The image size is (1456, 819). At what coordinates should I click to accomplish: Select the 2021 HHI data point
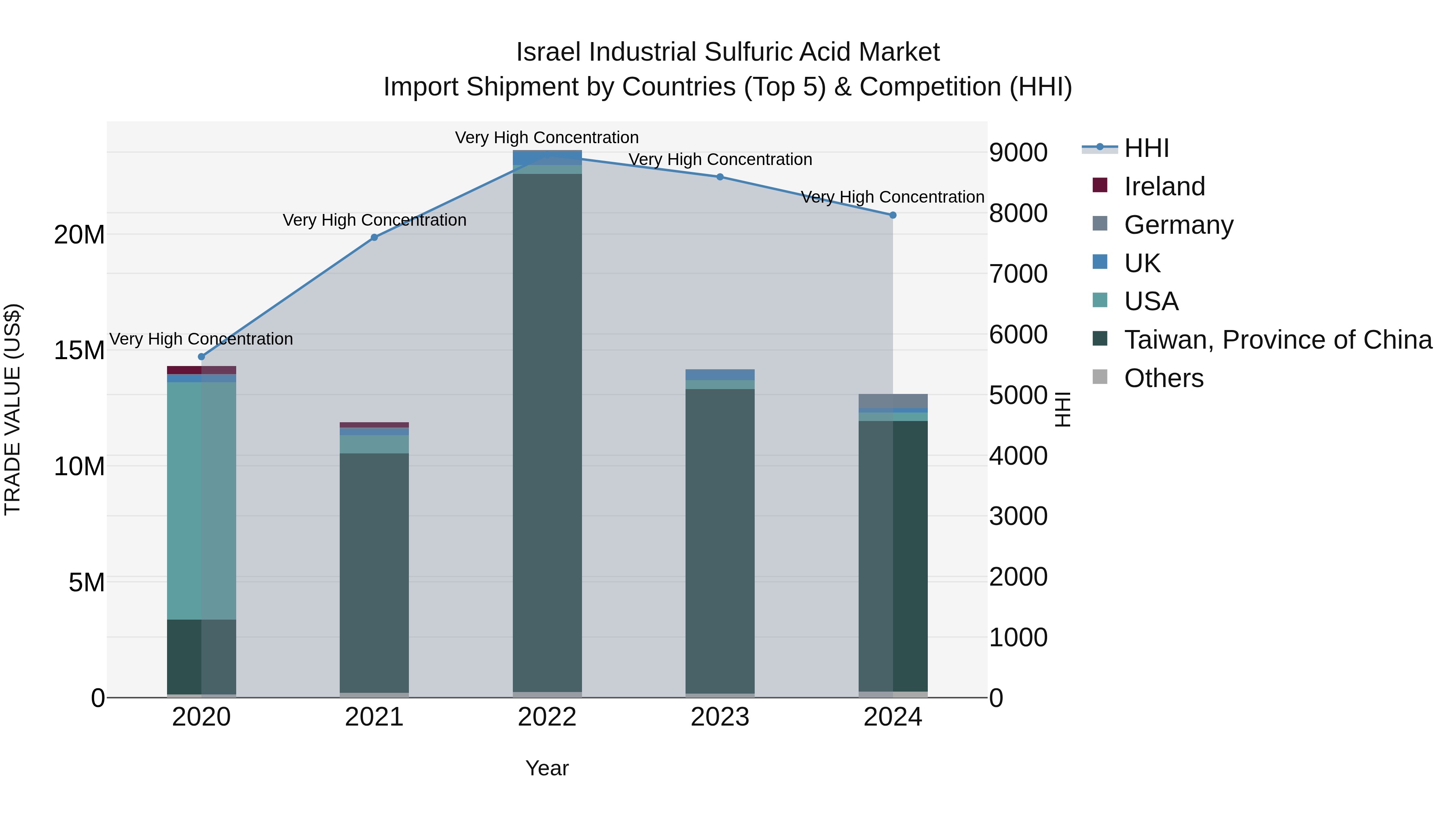(374, 237)
